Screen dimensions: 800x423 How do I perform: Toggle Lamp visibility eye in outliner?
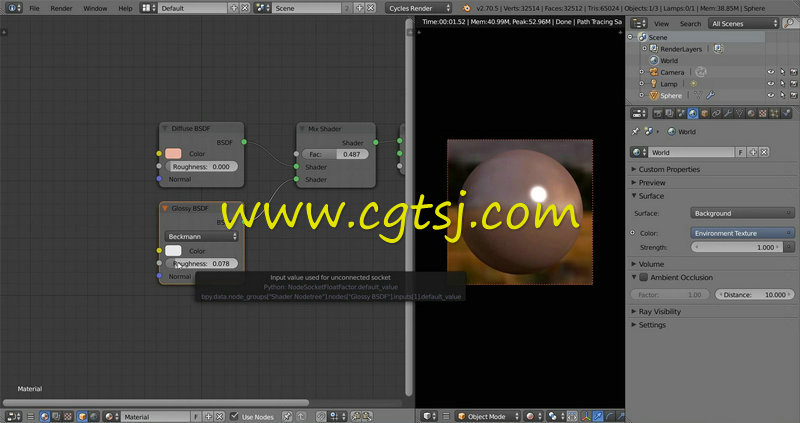point(771,84)
